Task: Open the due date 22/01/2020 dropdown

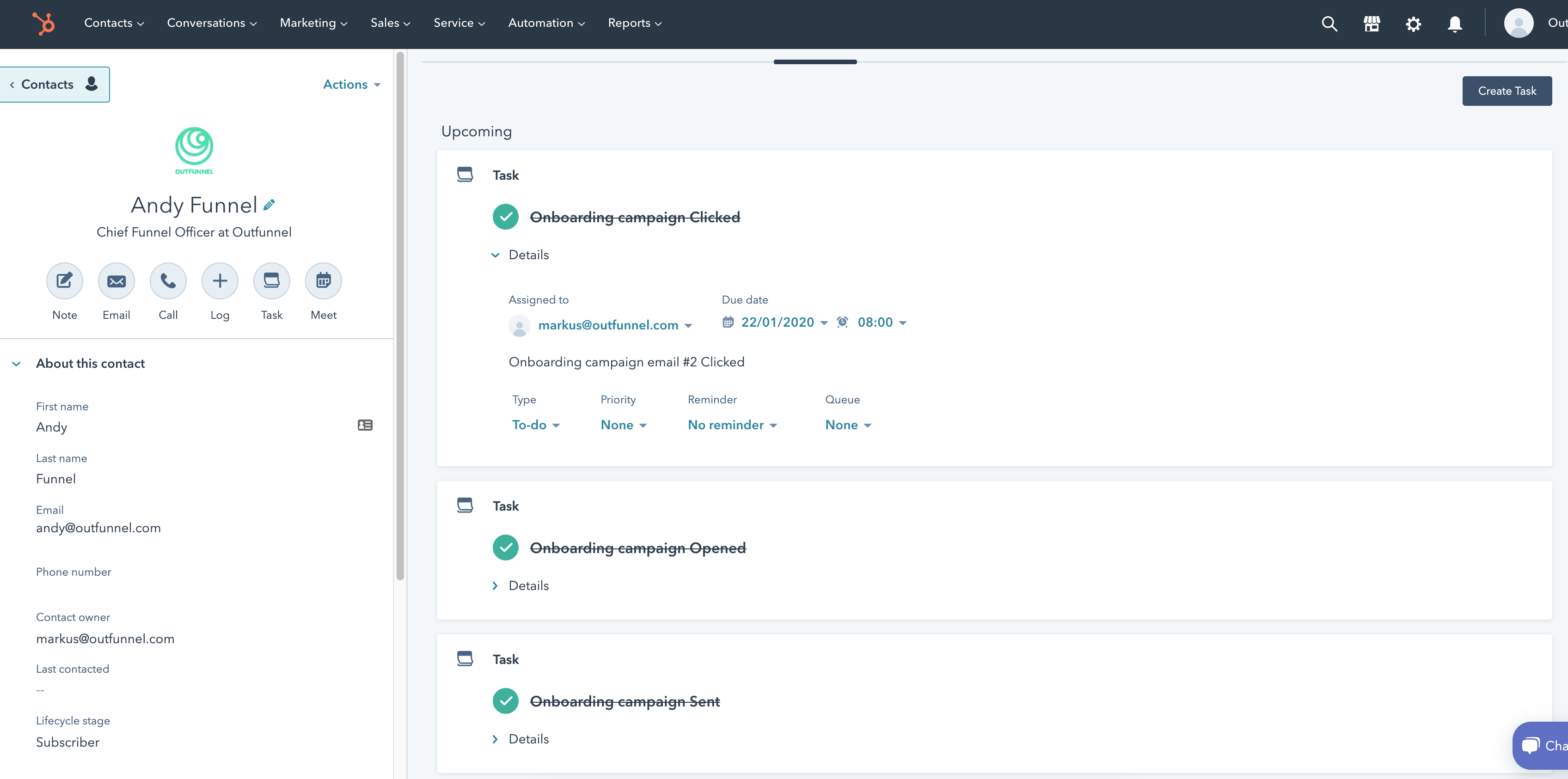Action: tap(784, 322)
